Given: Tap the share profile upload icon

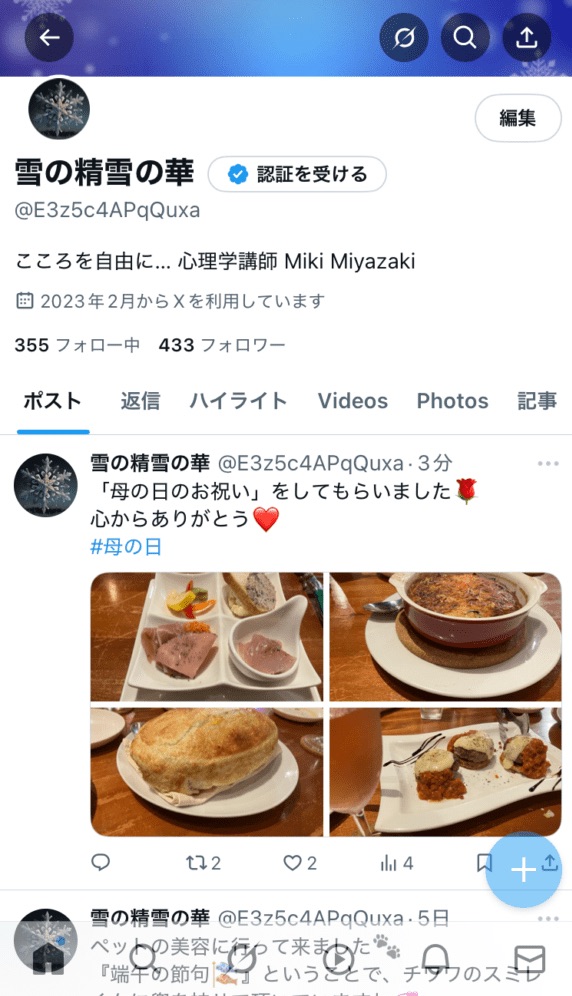Looking at the screenshot, I should click(x=526, y=37).
